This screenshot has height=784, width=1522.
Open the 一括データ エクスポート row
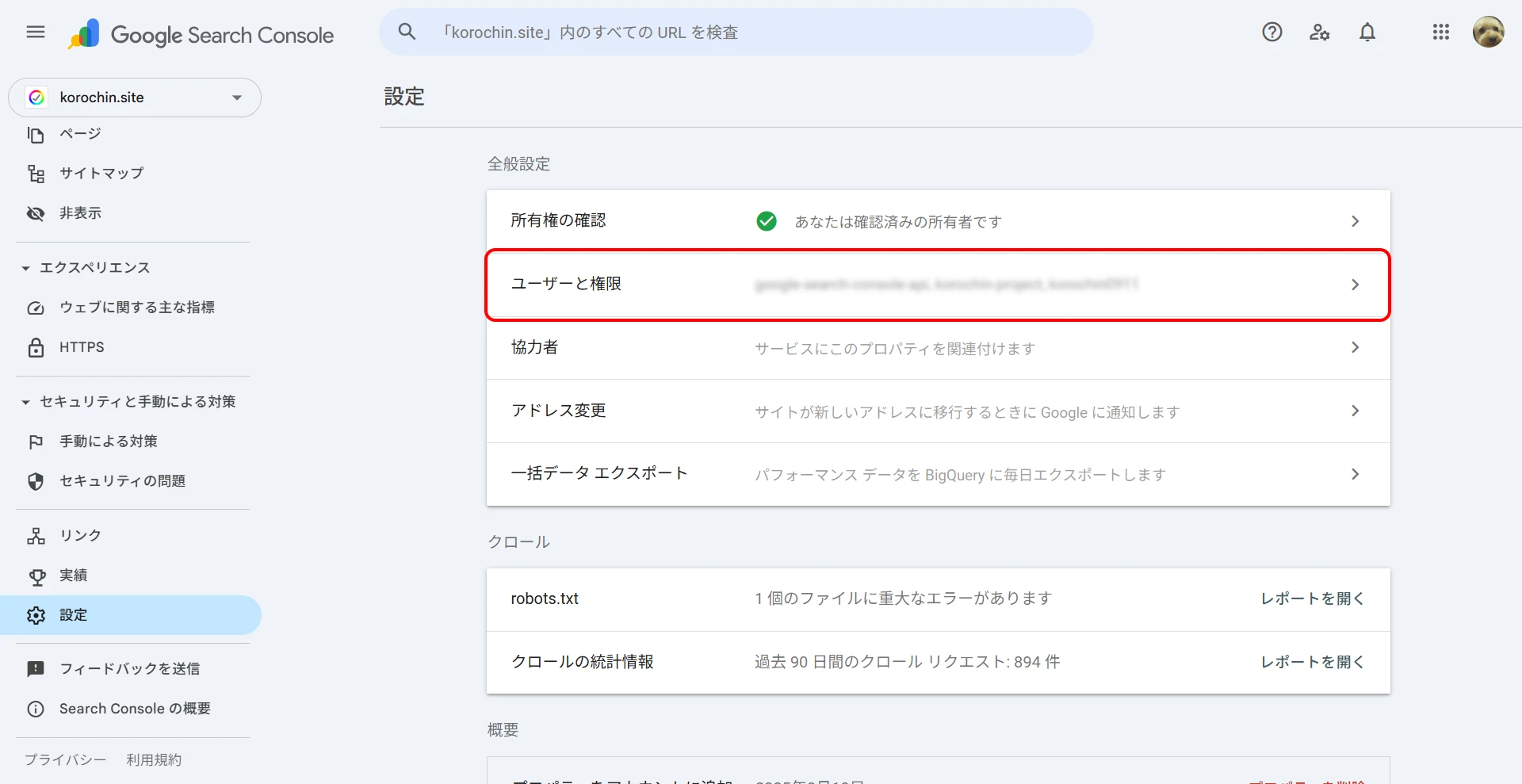click(937, 474)
